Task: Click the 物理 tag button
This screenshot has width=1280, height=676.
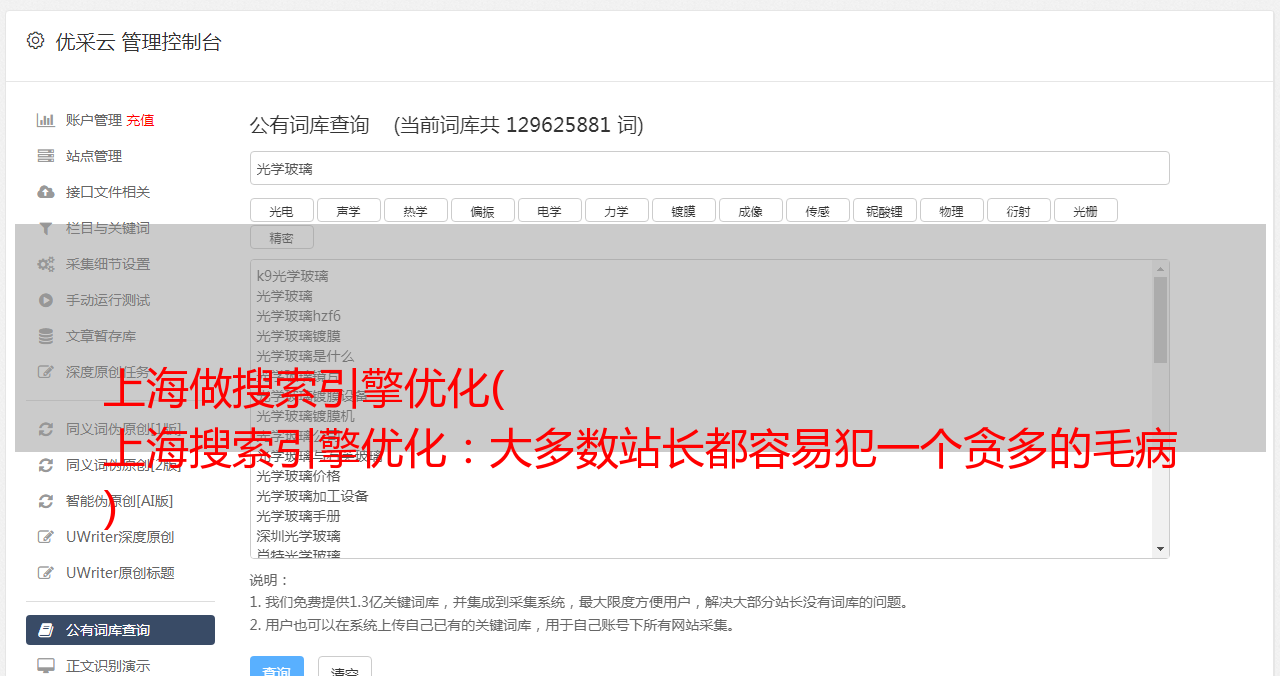Action: click(952, 210)
